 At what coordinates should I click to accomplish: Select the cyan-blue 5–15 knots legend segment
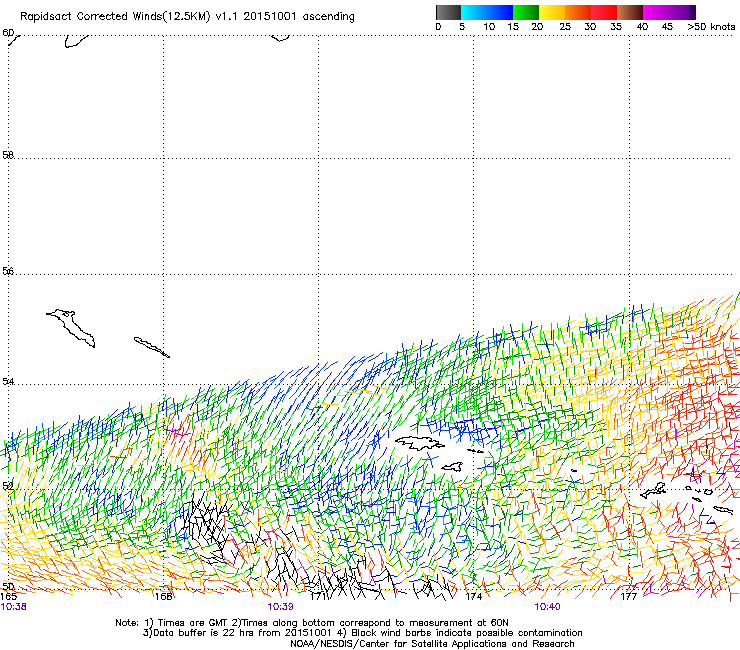point(487,12)
